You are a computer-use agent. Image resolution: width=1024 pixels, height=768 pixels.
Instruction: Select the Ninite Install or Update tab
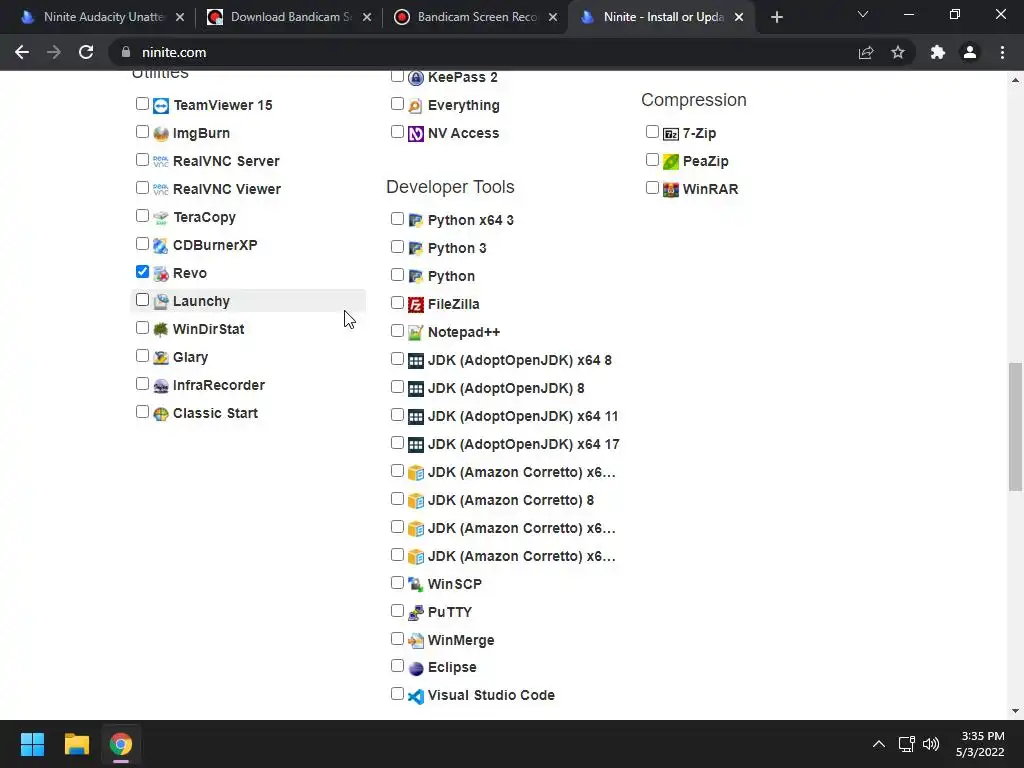click(x=662, y=18)
